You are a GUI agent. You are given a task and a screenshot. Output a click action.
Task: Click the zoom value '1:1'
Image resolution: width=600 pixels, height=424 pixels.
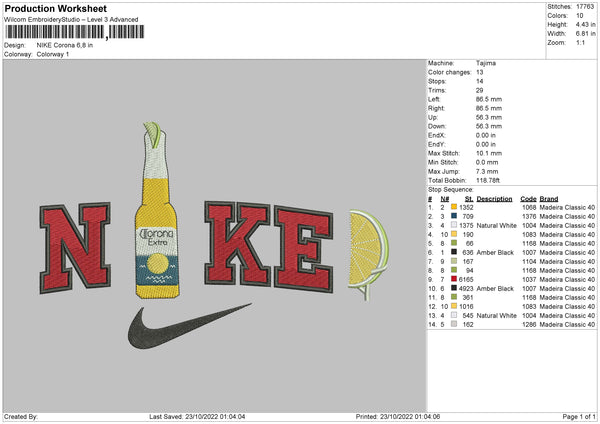pos(580,42)
